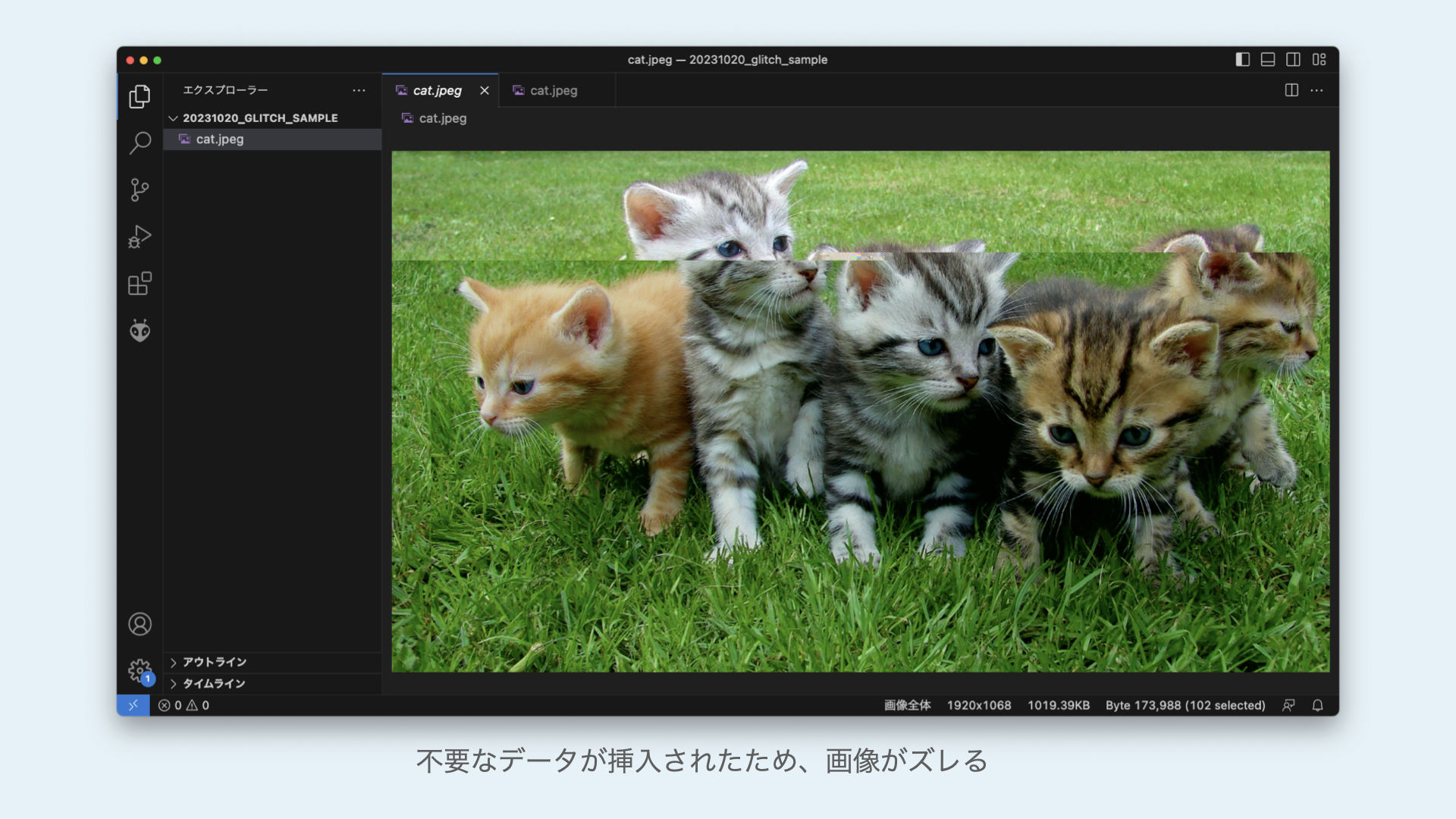
Task: Click the errors and warnings status indicator
Action: (x=184, y=705)
